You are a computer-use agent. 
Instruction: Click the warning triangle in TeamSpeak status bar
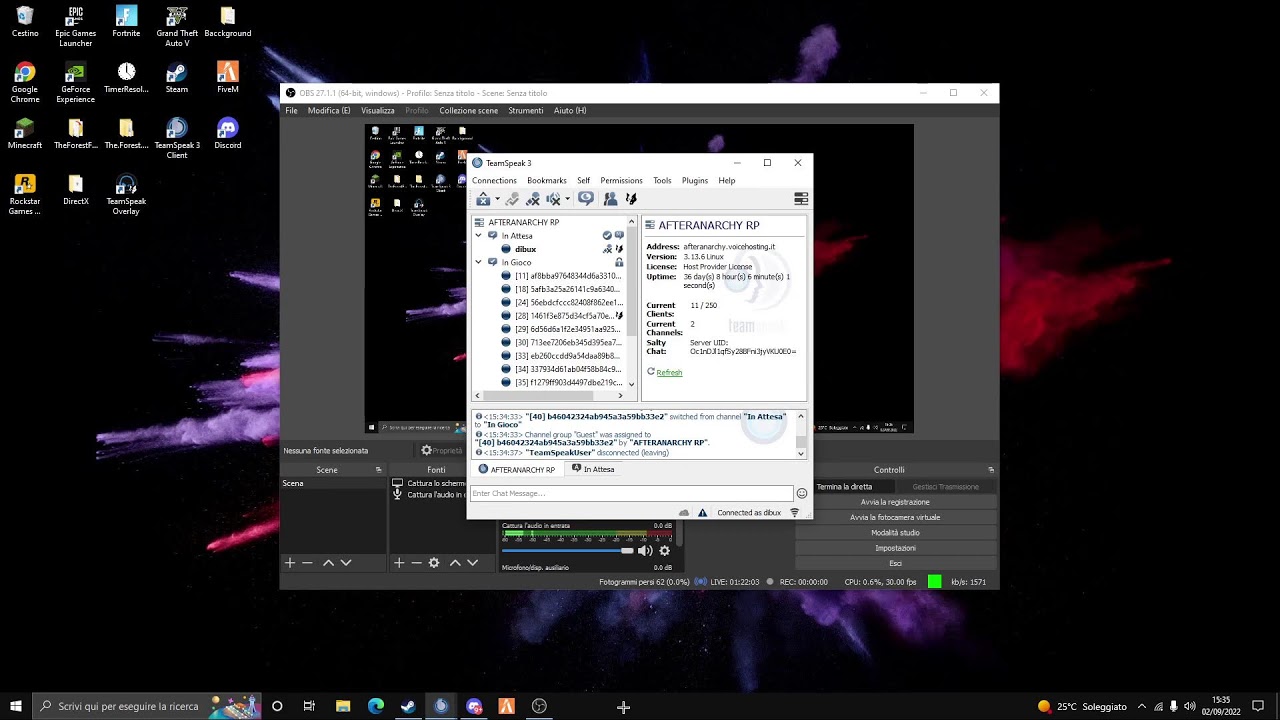click(x=703, y=513)
